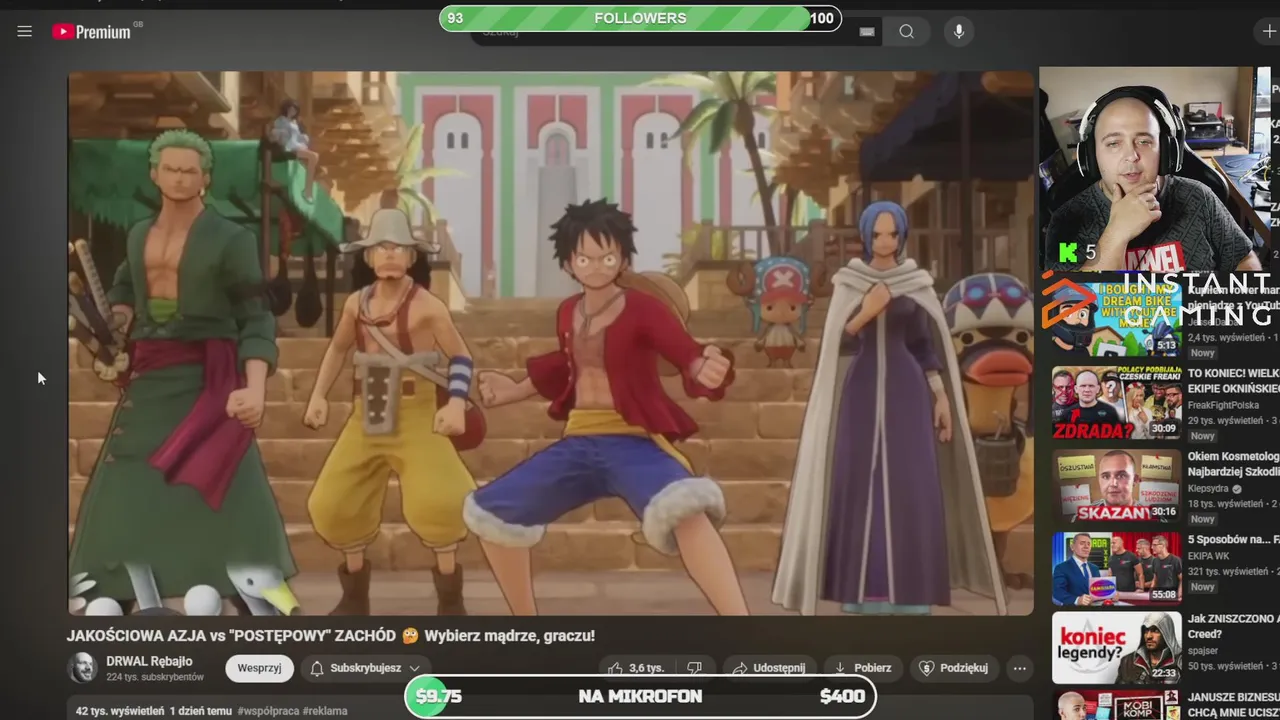Open 'JANUSZE BIZNESU' video title
The height and width of the screenshot is (720, 1280).
tap(1233, 704)
